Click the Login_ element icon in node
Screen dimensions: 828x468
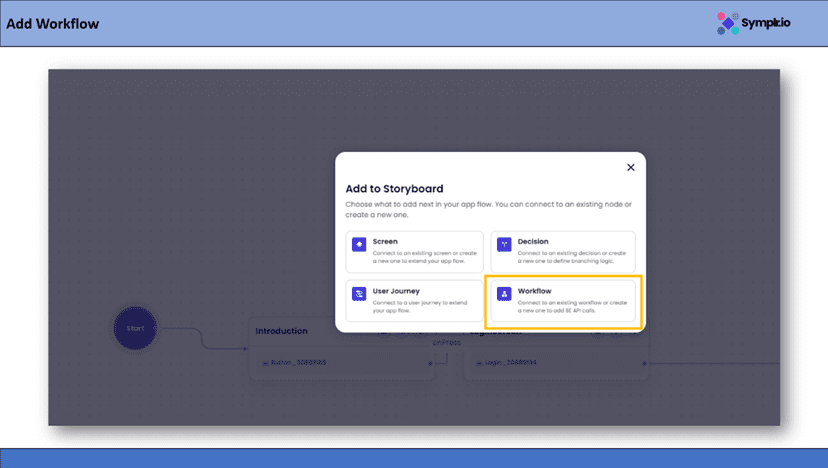click(x=481, y=363)
